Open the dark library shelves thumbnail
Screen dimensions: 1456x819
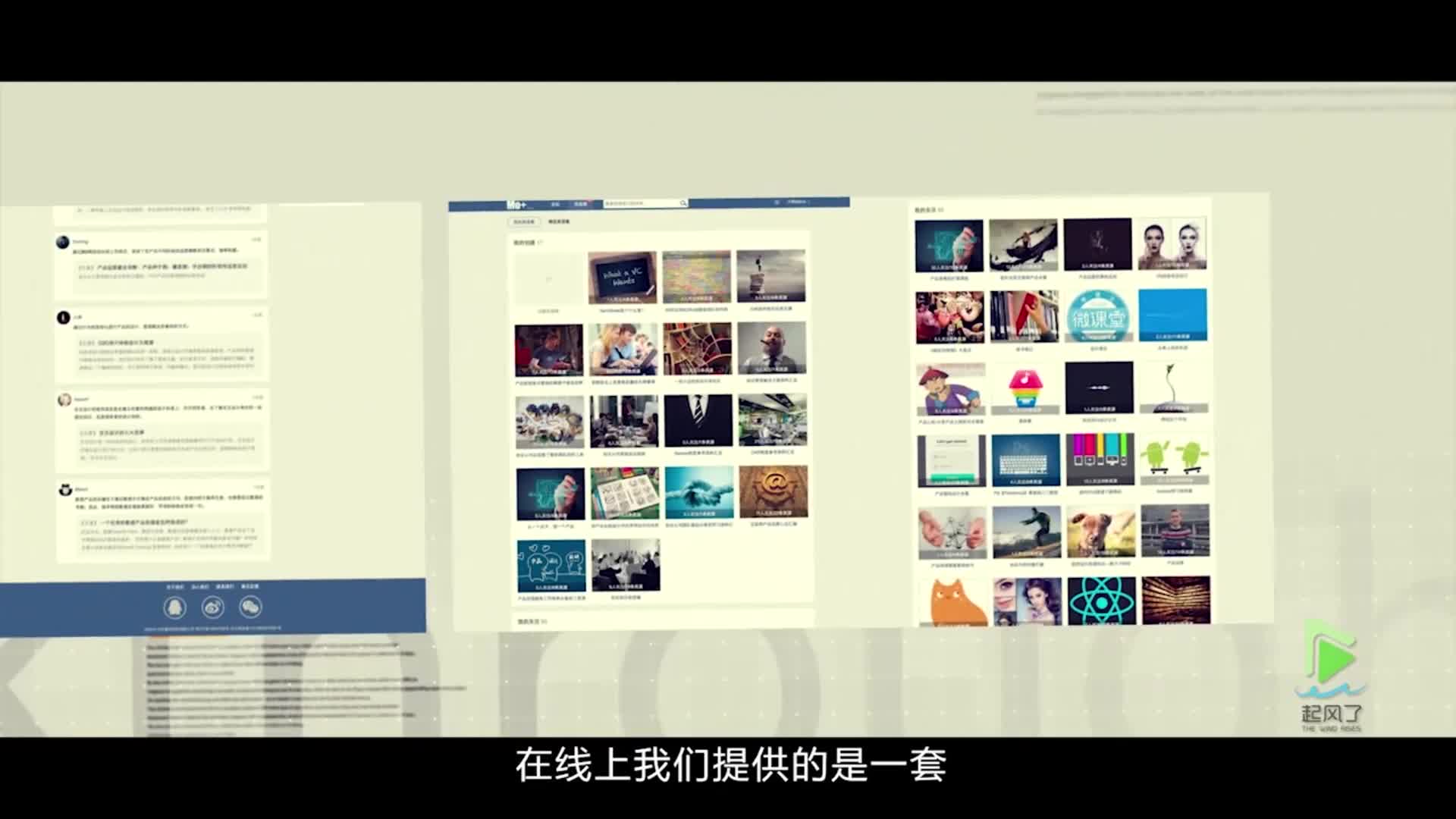pos(1175,600)
